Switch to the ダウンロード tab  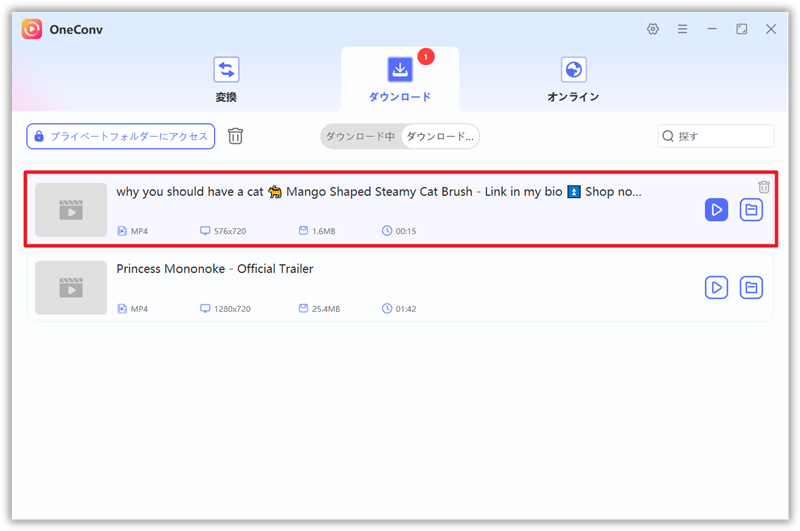(x=399, y=80)
